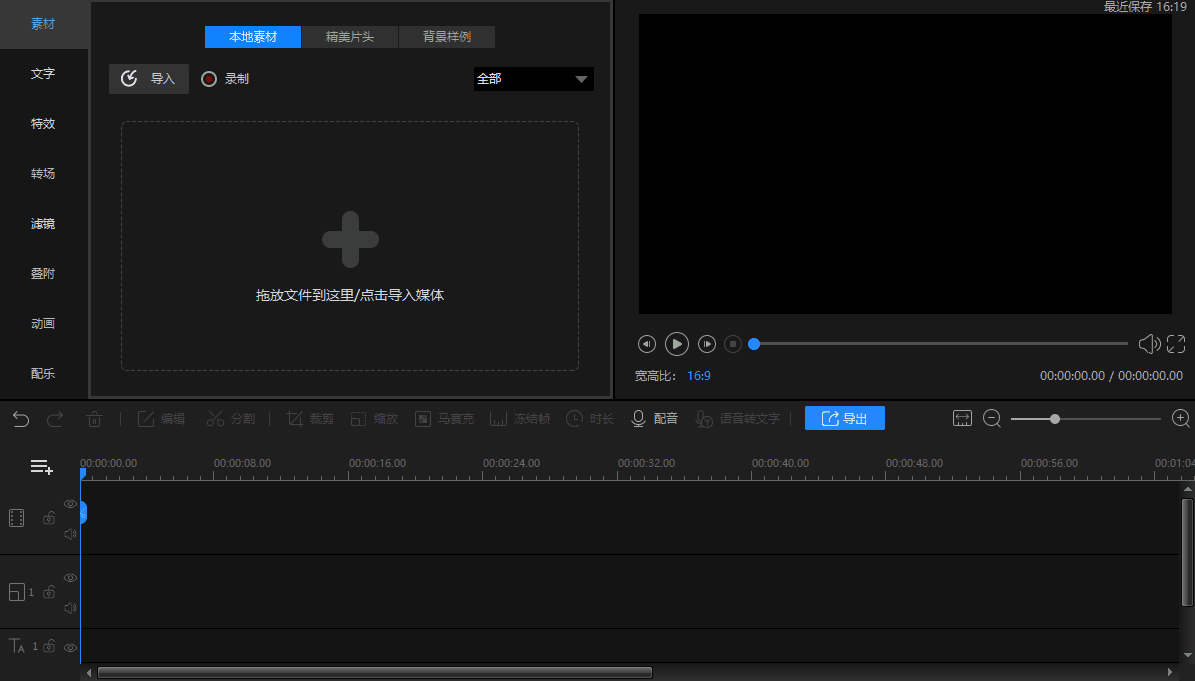This screenshot has width=1195, height=681.
Task: Click the 语音转文字 speech-to-text tool
Action: tap(738, 419)
